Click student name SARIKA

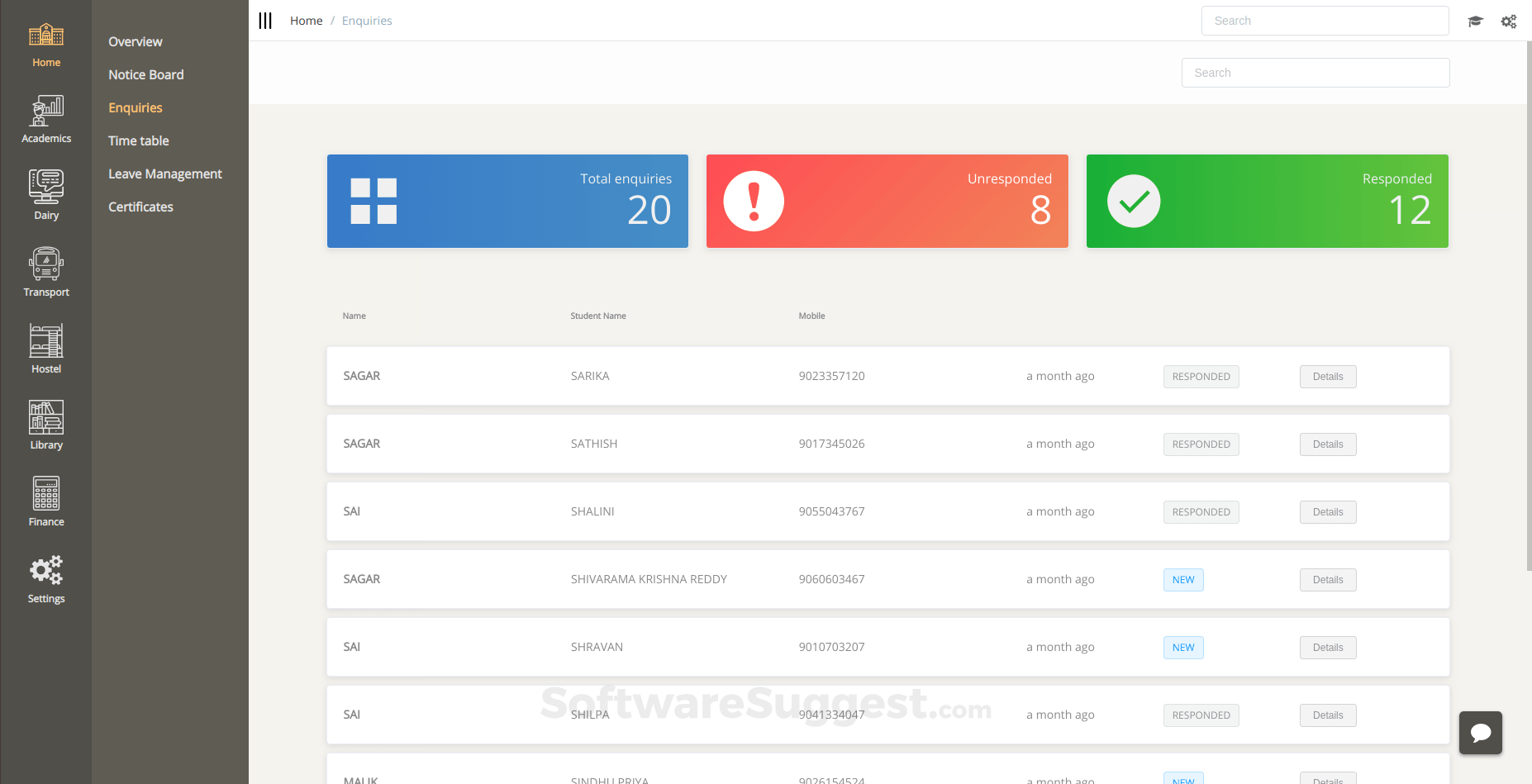590,376
